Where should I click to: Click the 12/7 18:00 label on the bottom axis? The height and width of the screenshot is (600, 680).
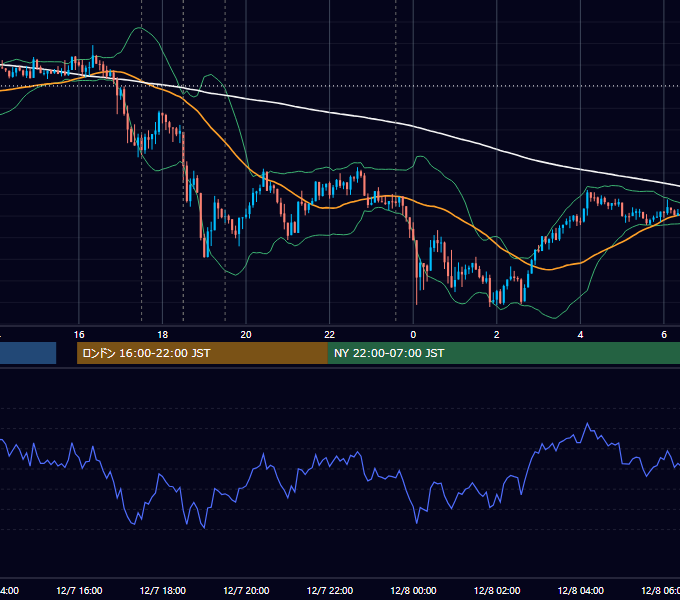point(163,591)
